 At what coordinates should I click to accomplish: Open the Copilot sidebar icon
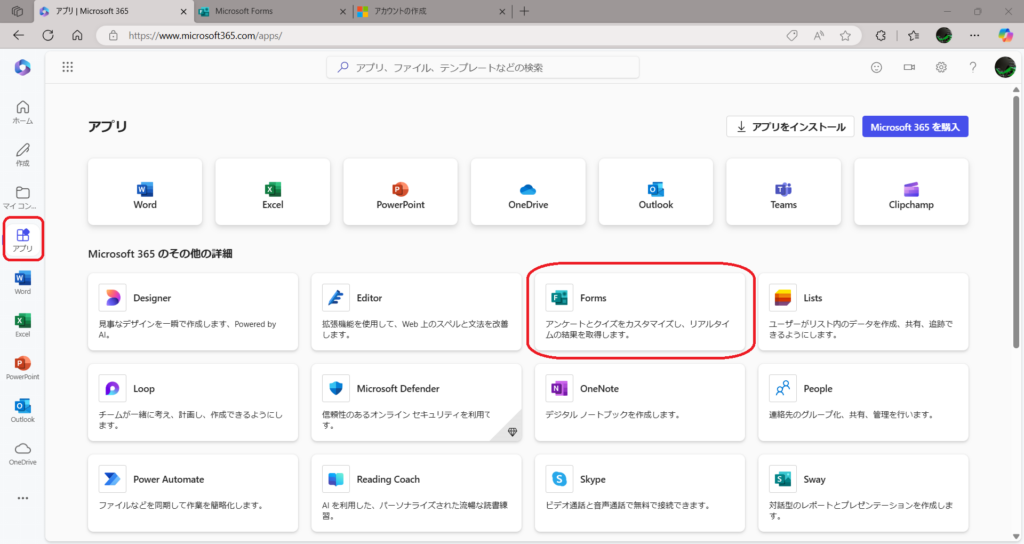tap(1006, 35)
